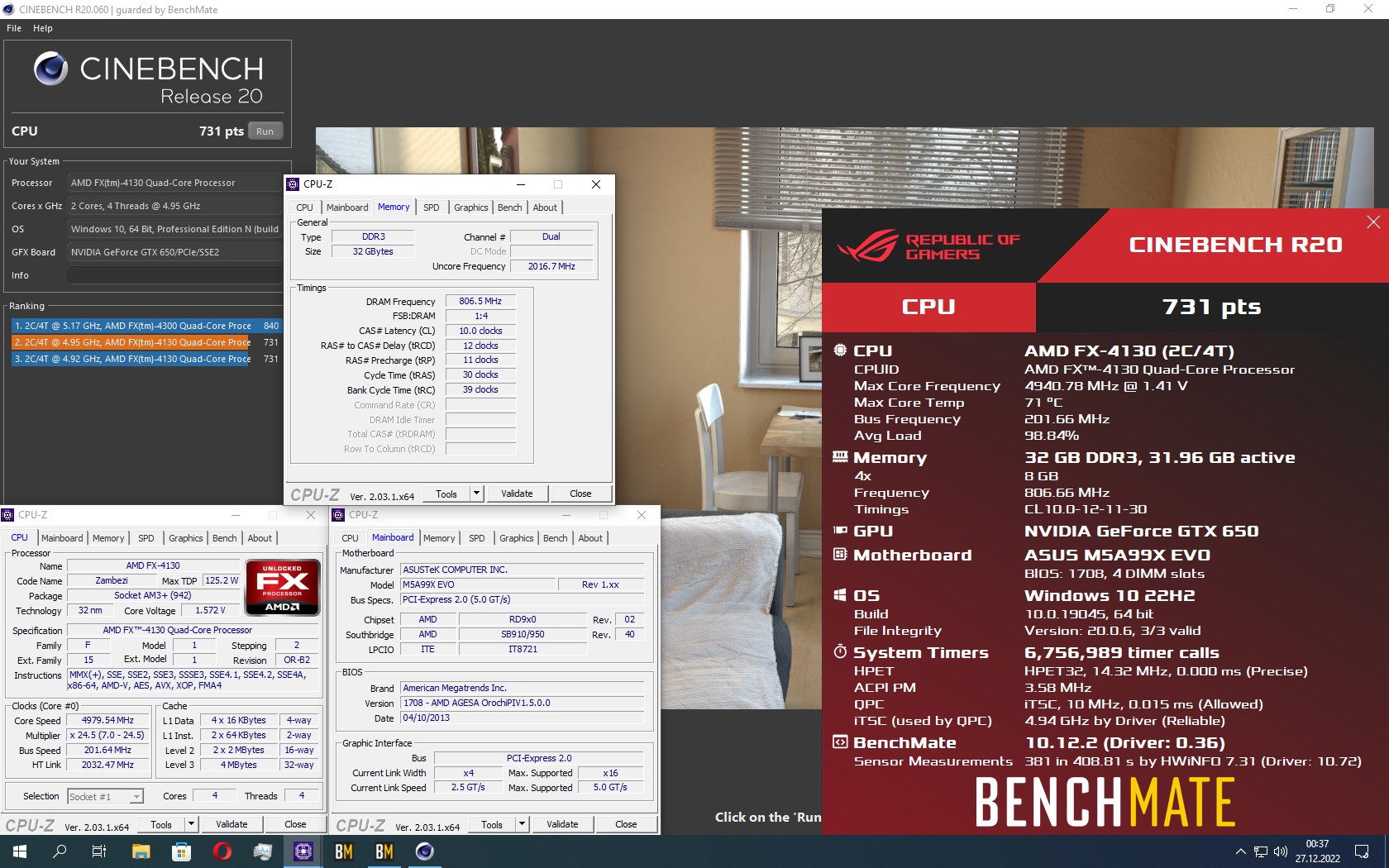Viewport: 1389px width, 868px height.
Task: Click the BenchMate section icon
Action: click(x=840, y=742)
